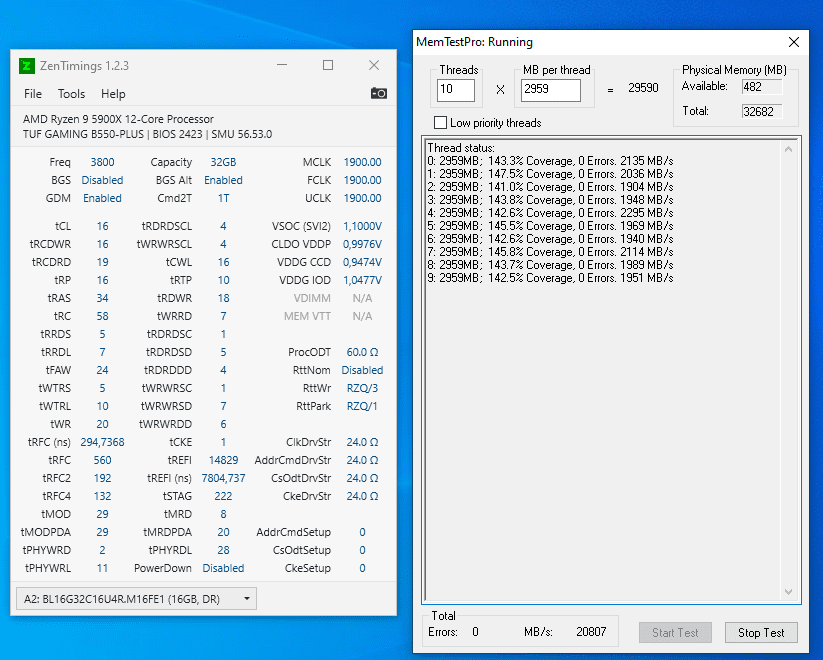Close the ZenTimings window
Image resolution: width=823 pixels, height=660 pixels.
(x=374, y=65)
